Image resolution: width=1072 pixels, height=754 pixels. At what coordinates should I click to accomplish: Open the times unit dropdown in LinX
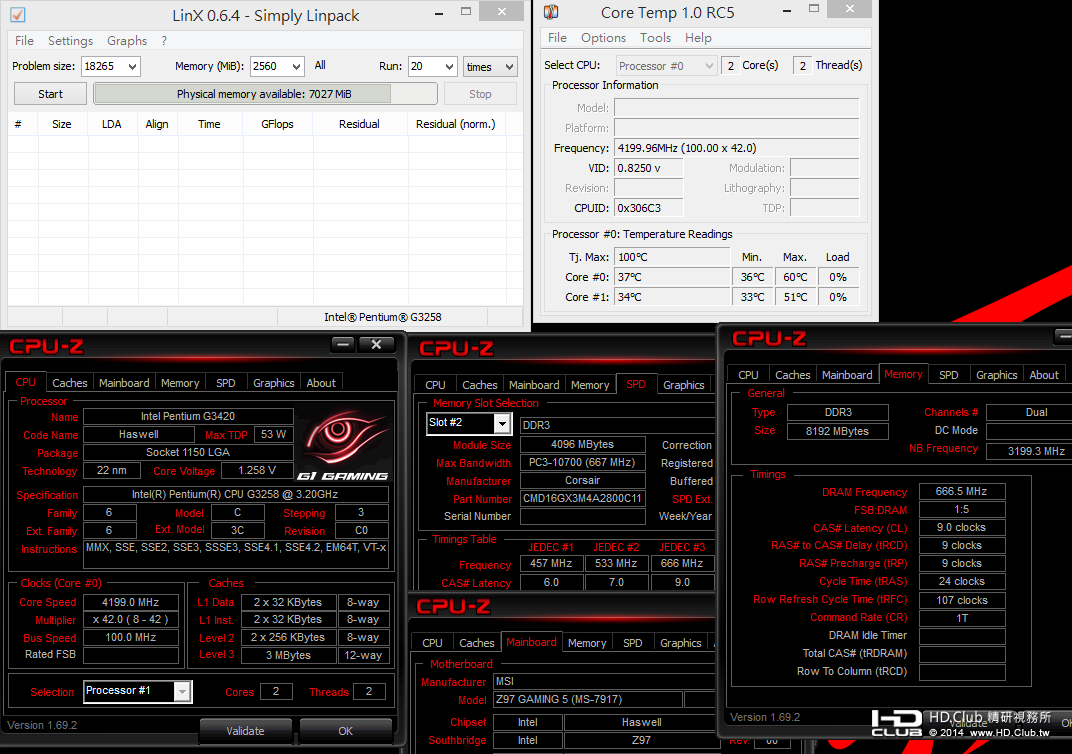509,67
